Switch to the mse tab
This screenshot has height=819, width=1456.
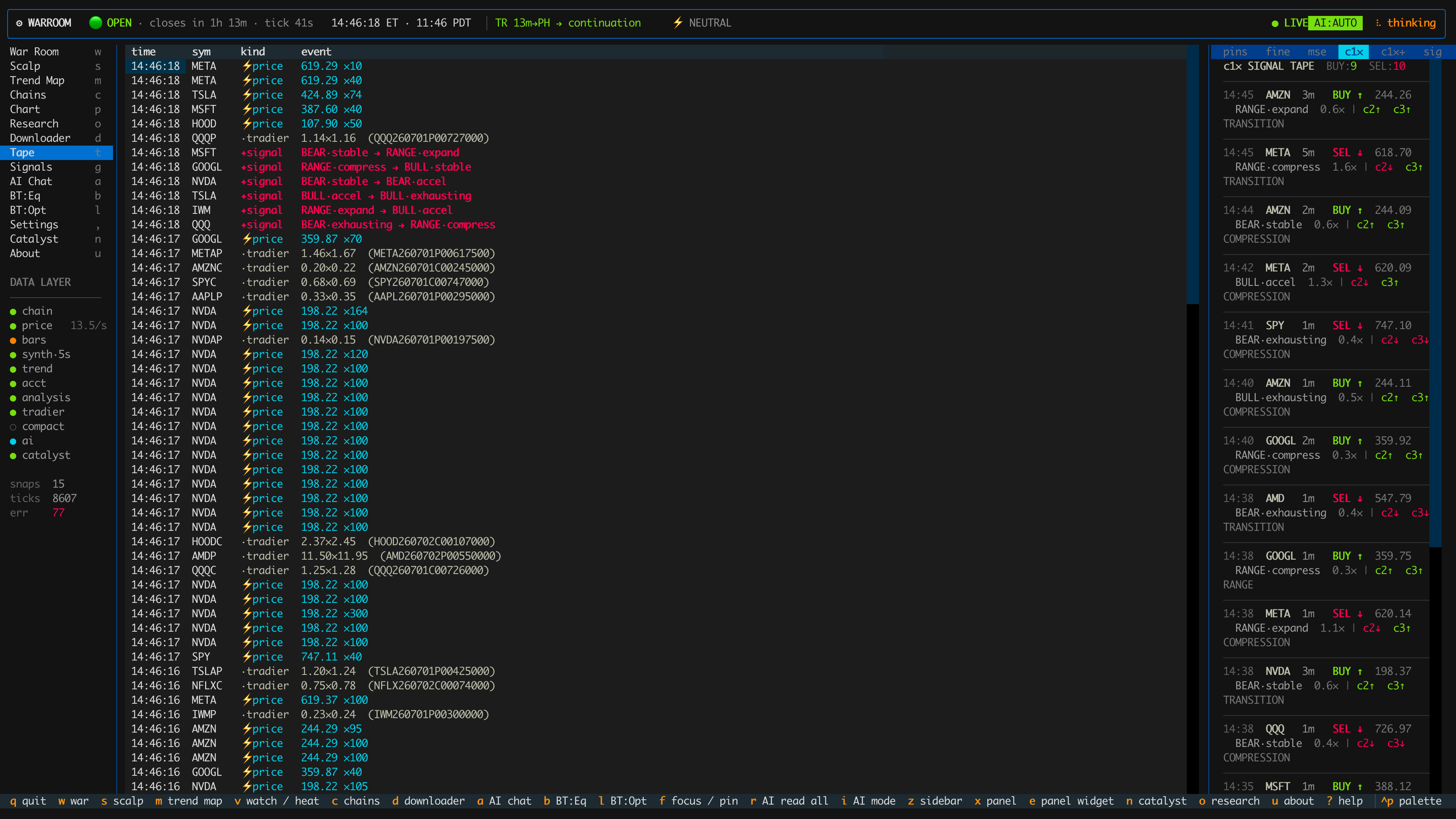pos(1317,52)
